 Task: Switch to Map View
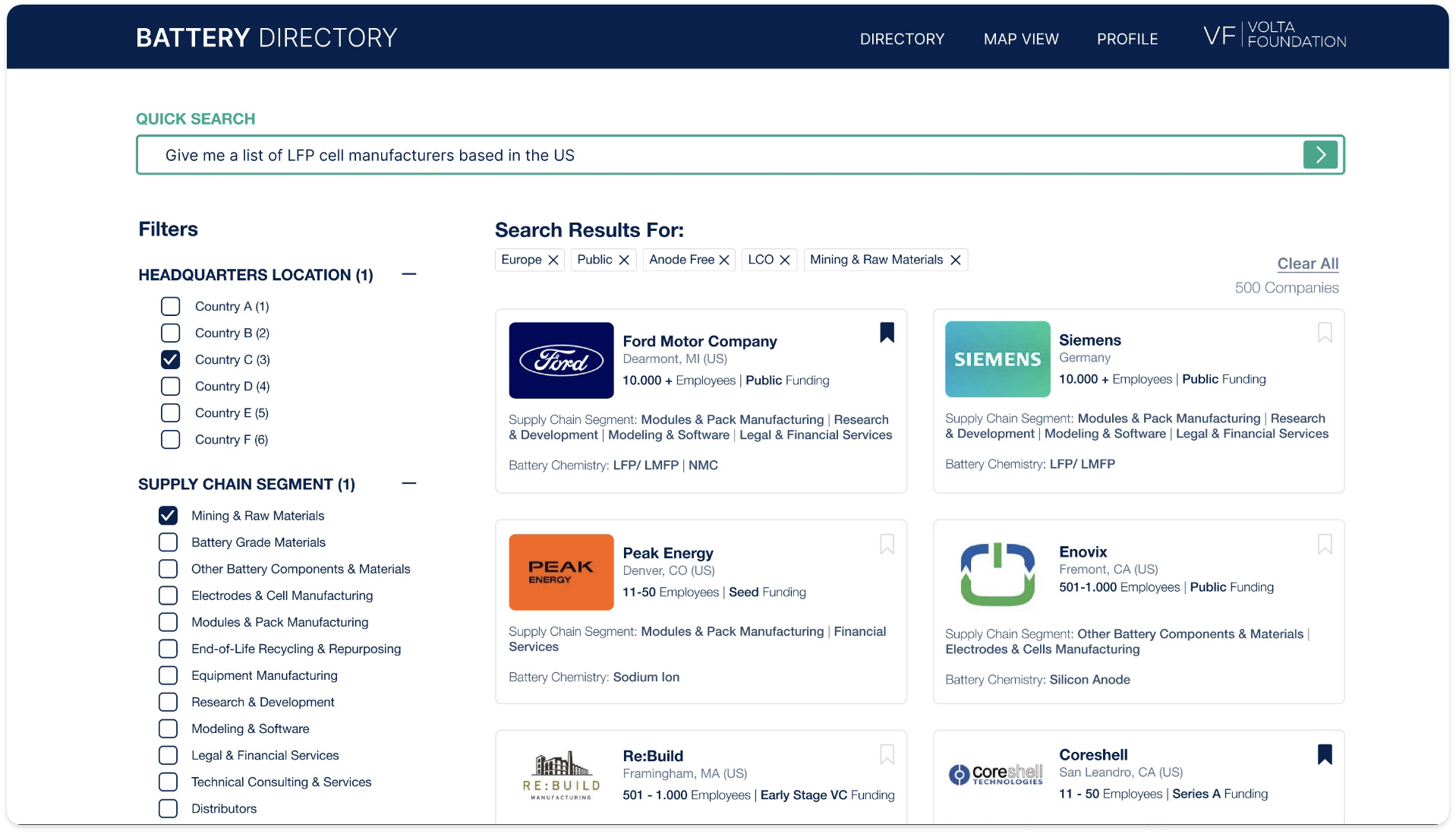(1021, 39)
